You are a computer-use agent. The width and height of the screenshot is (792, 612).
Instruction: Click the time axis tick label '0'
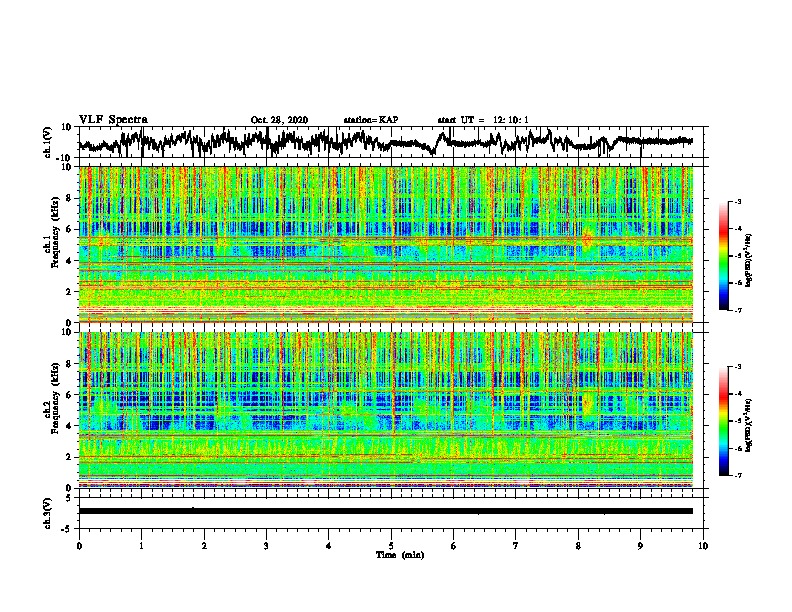click(x=79, y=546)
